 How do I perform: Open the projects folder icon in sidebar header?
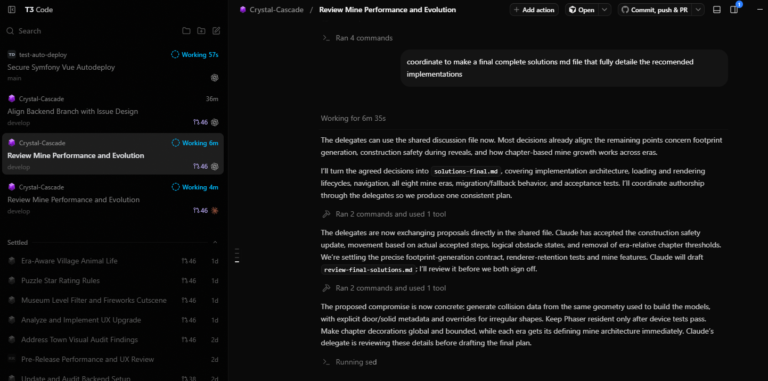point(186,31)
